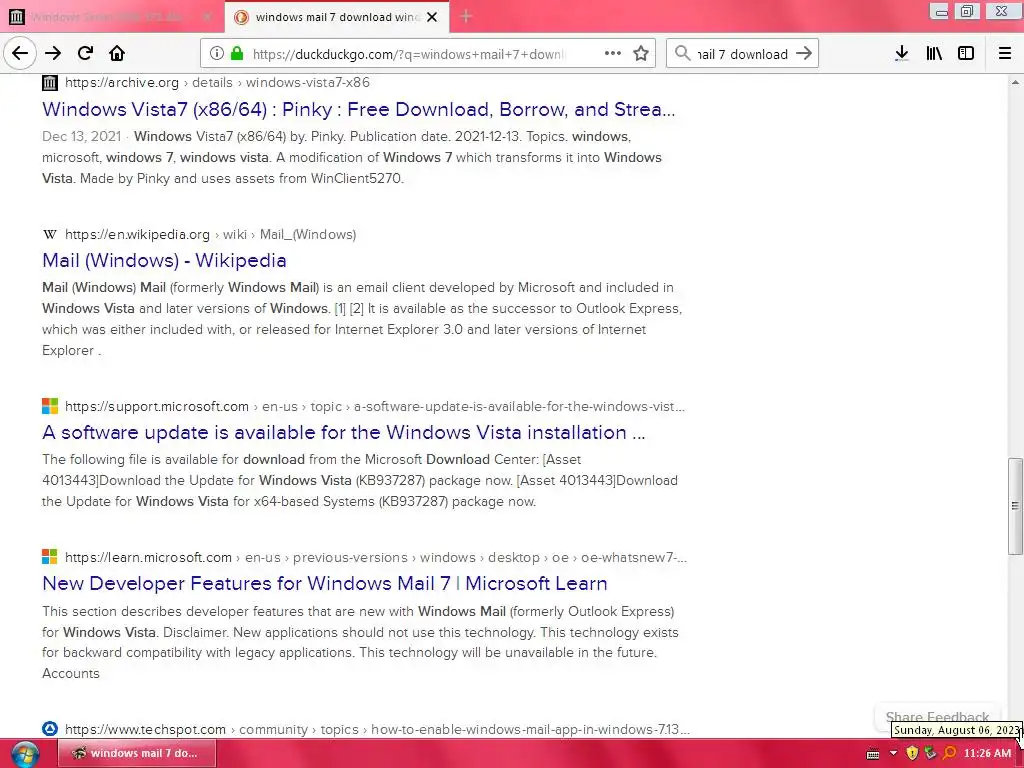Viewport: 1024px width, 768px height.
Task: Open the Windows Vista7 (x86/64) Pinky result
Action: [359, 109]
